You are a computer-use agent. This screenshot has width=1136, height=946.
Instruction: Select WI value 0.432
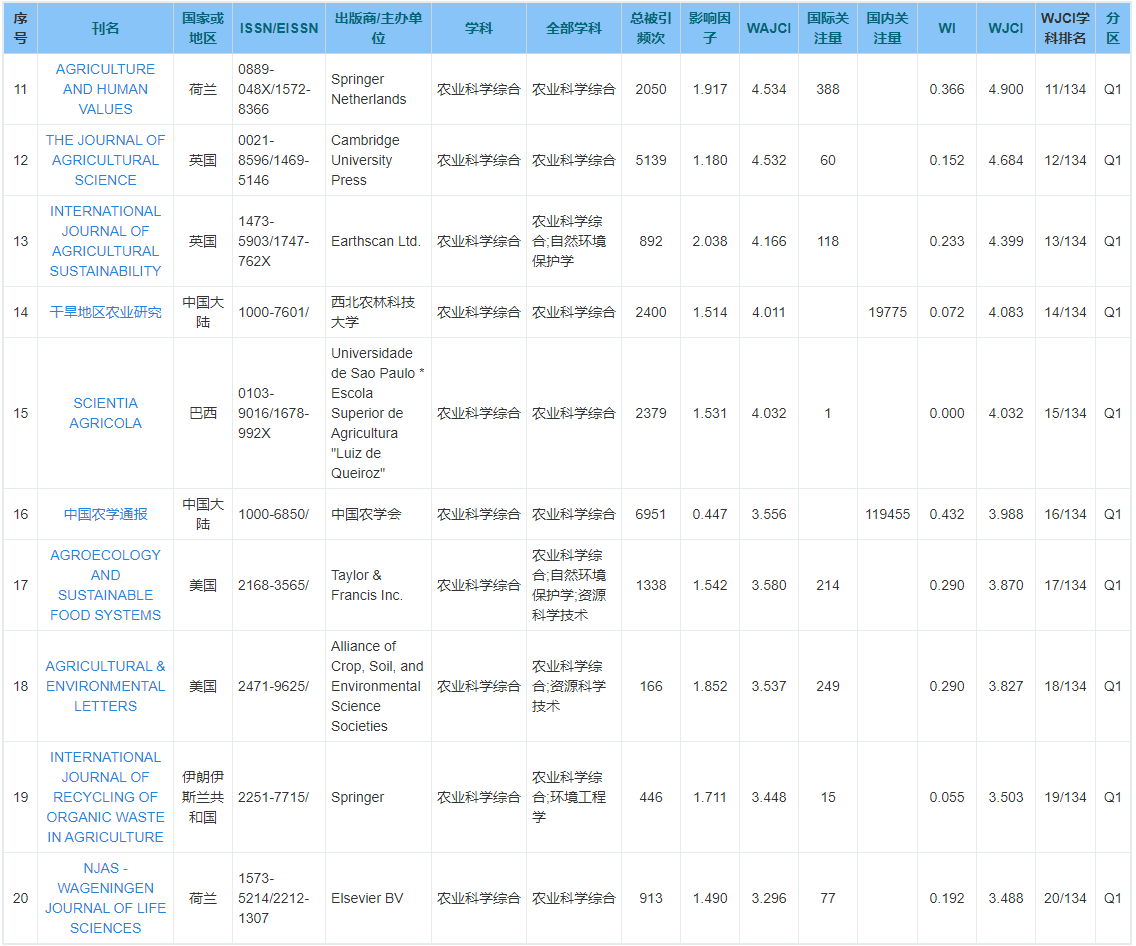click(947, 514)
